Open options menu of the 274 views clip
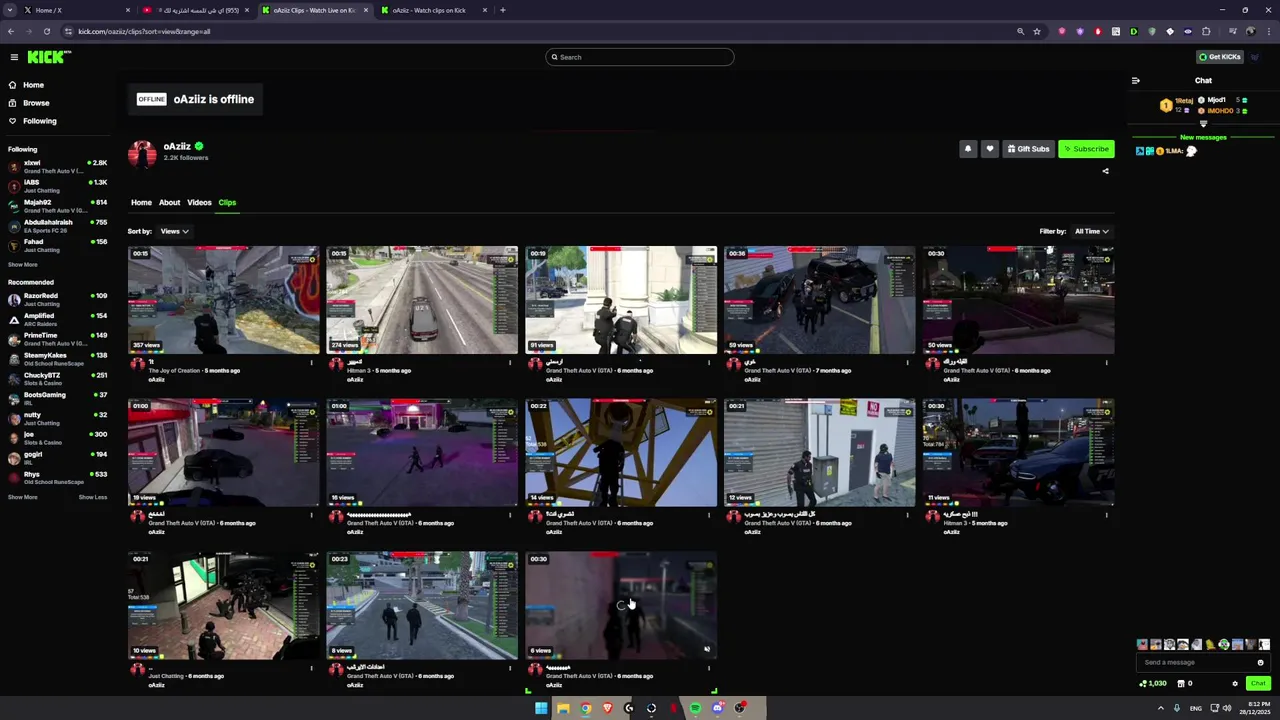 click(x=510, y=363)
